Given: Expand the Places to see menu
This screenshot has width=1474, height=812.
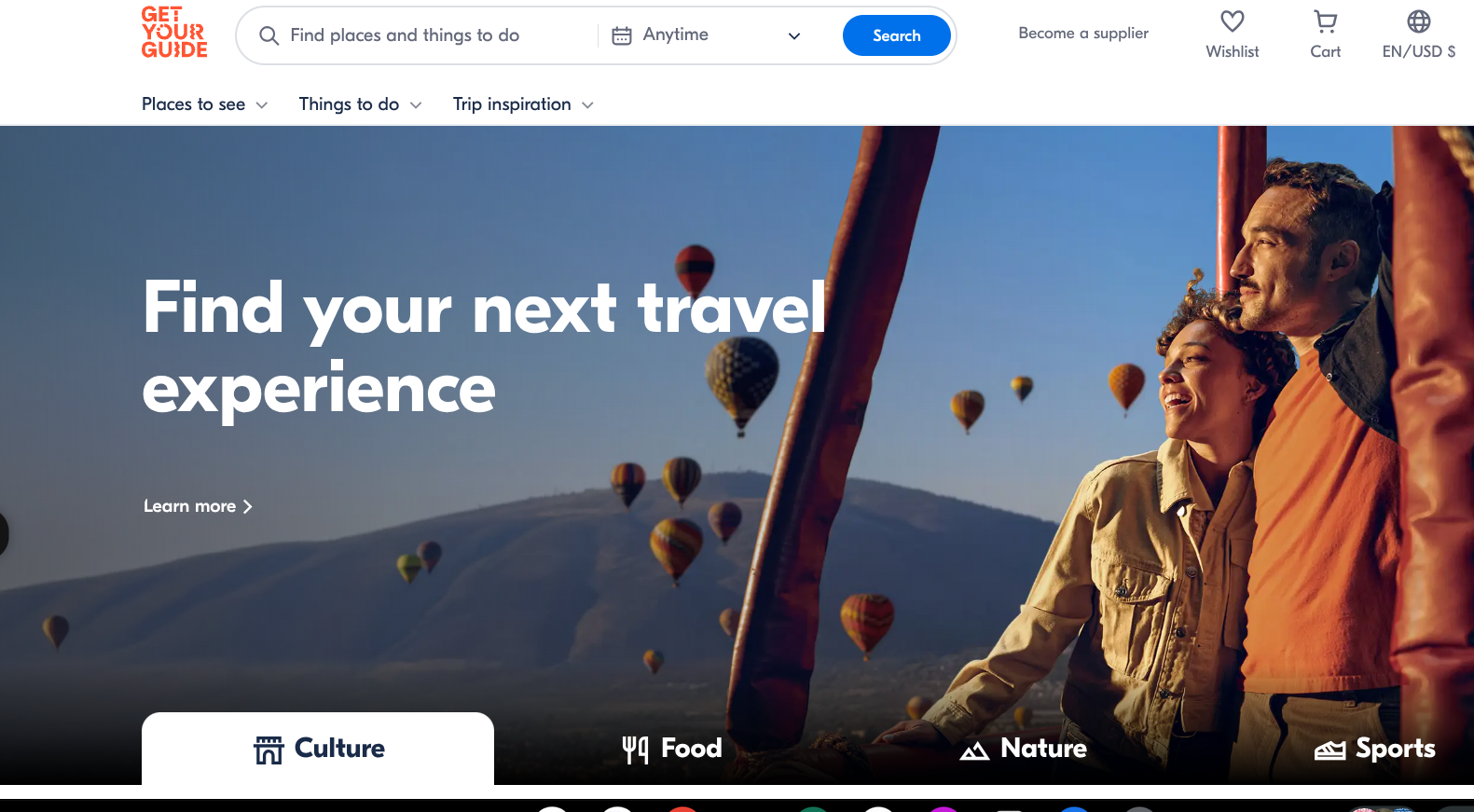Looking at the screenshot, I should pos(204,104).
